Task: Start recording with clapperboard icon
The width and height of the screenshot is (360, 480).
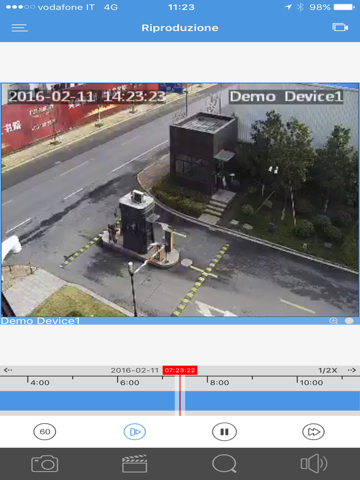Action: [x=134, y=464]
